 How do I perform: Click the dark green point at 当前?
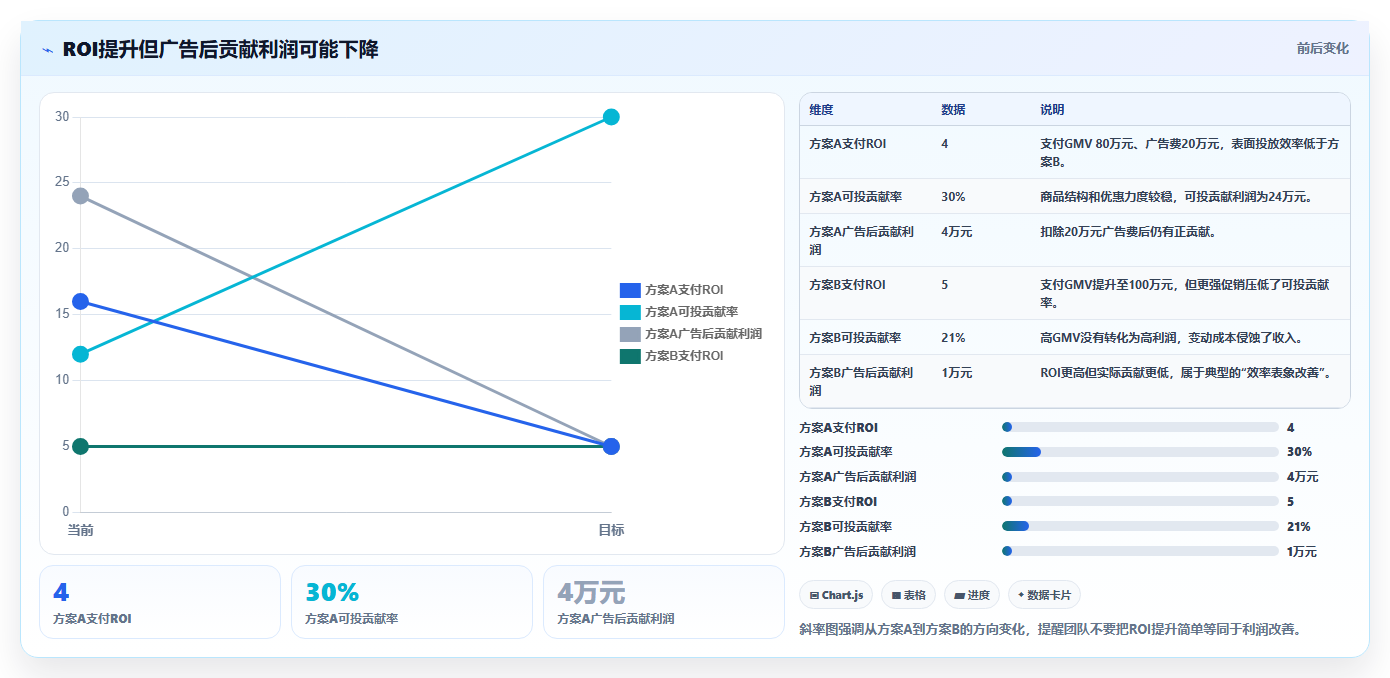click(x=80, y=446)
